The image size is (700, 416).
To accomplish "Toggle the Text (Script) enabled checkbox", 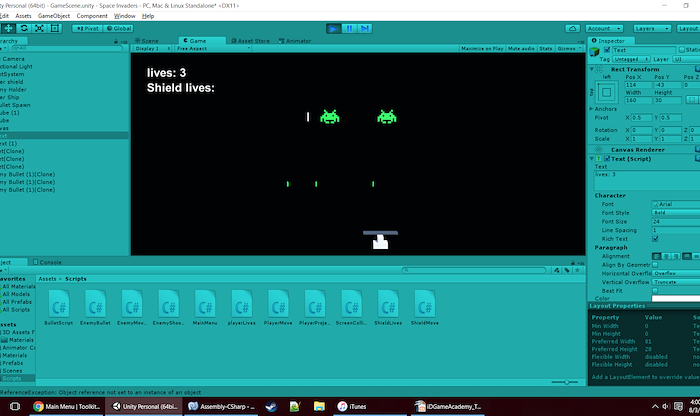I will coord(607,158).
